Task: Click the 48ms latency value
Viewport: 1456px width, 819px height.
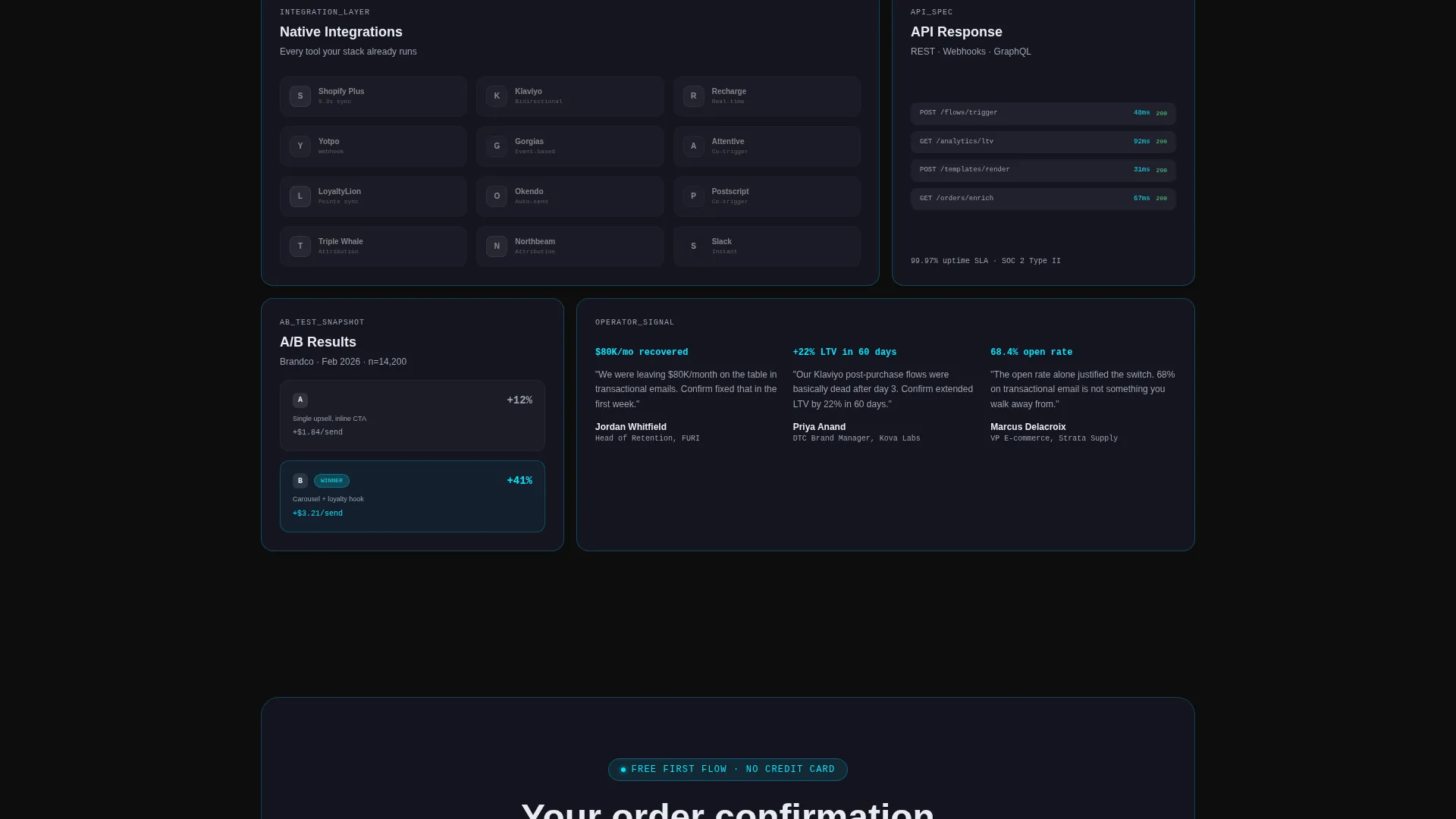Action: pyautogui.click(x=1141, y=113)
